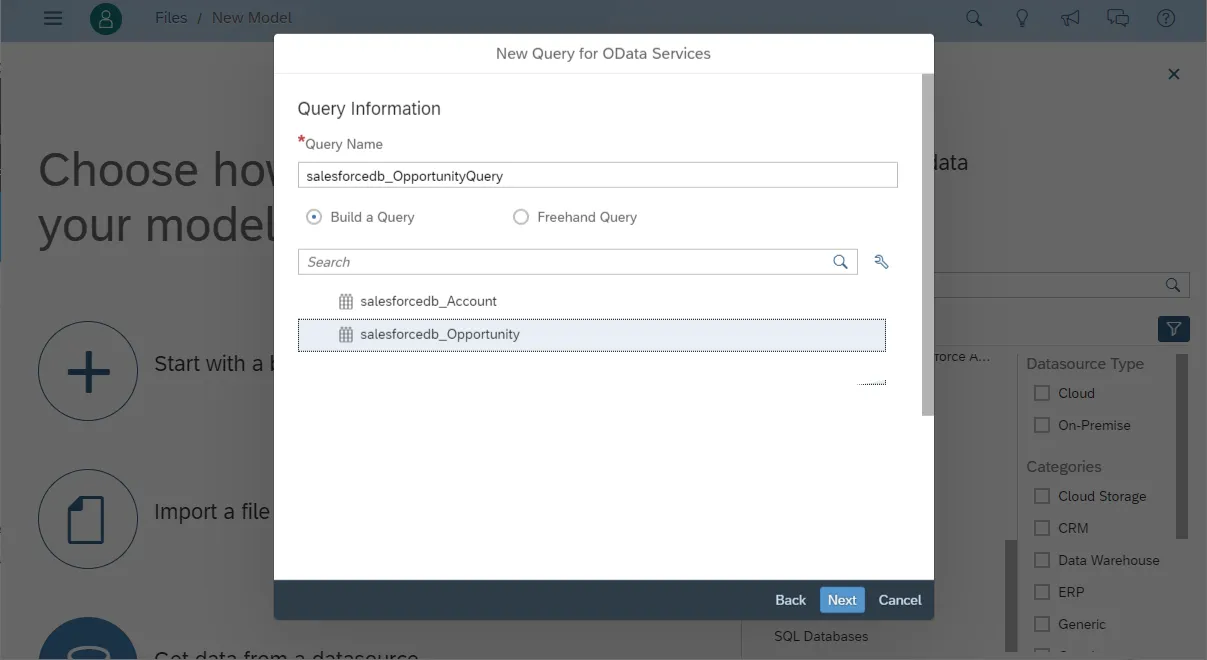Click the New Model breadcrumb
Screen dimensions: 1207x660
[252, 17]
